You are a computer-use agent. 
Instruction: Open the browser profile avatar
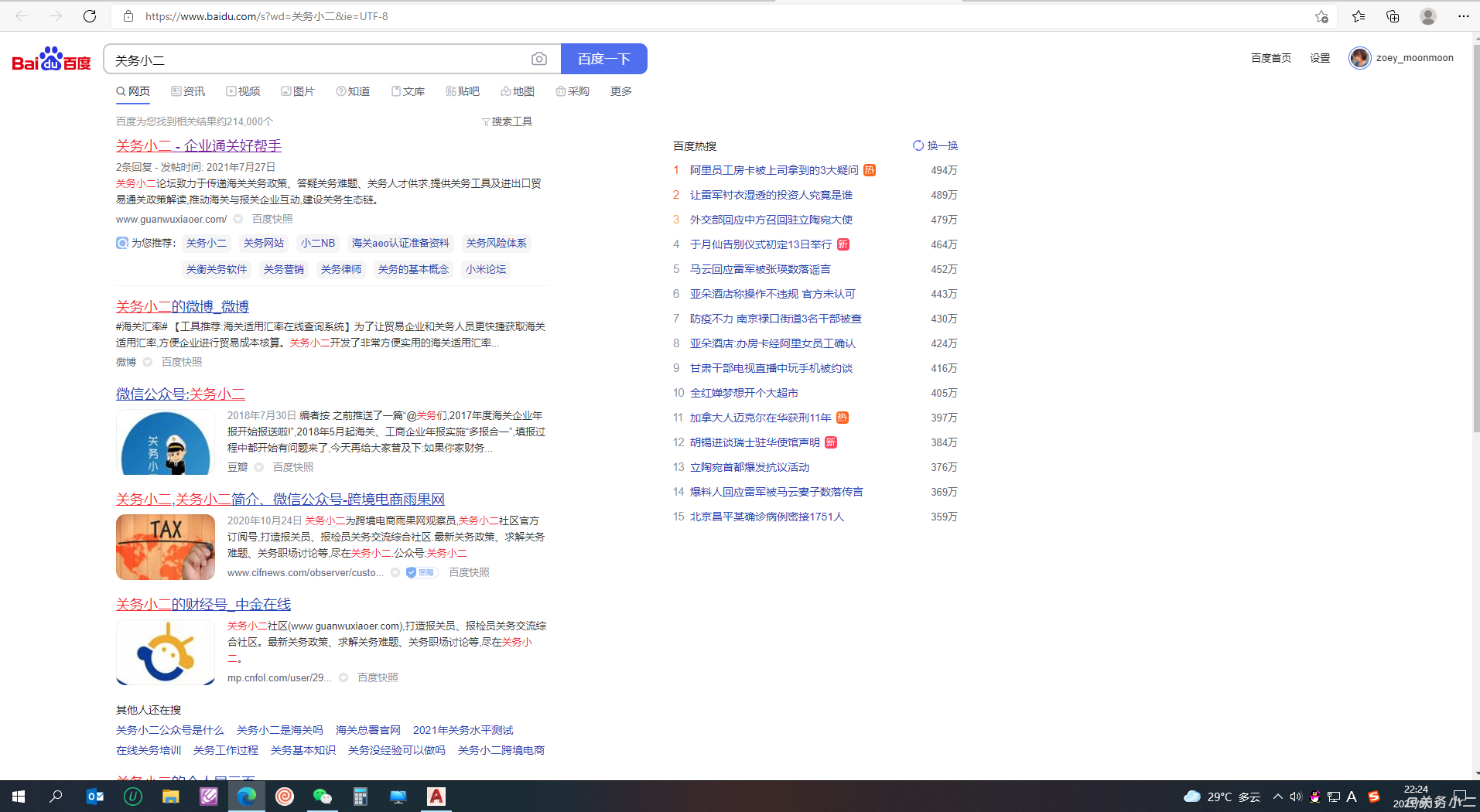coord(1428,16)
